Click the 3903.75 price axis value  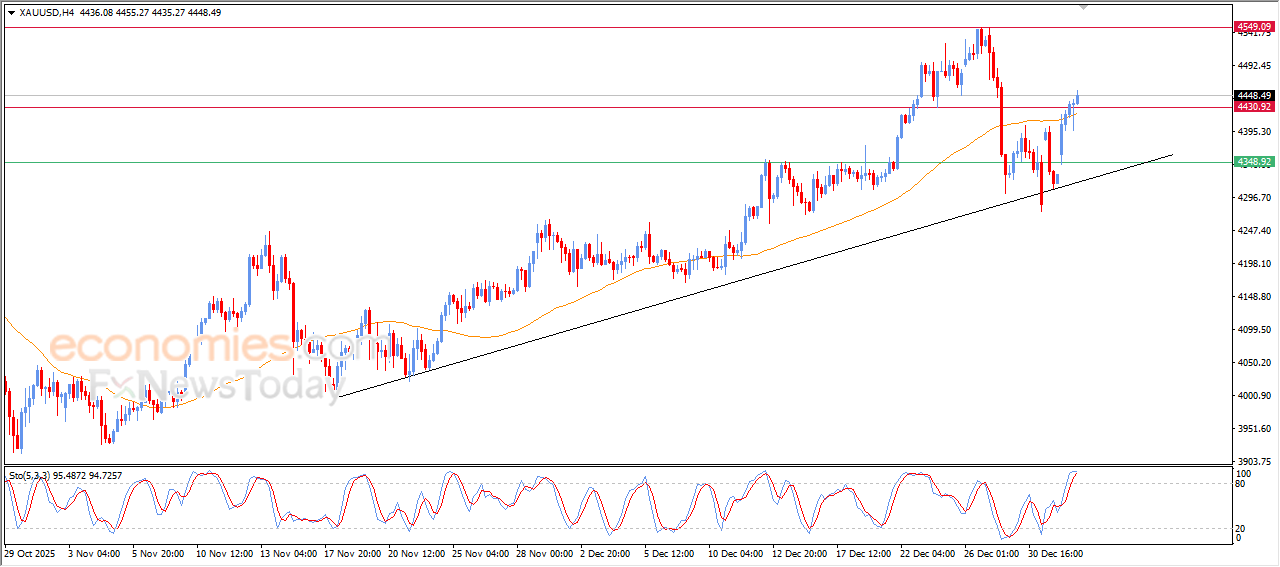pyautogui.click(x=1253, y=462)
